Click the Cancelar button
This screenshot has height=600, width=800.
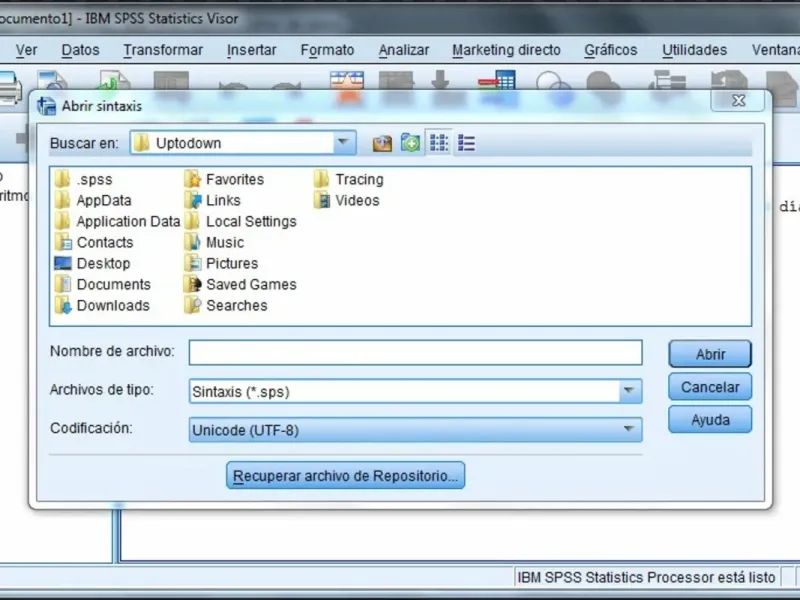(x=710, y=387)
